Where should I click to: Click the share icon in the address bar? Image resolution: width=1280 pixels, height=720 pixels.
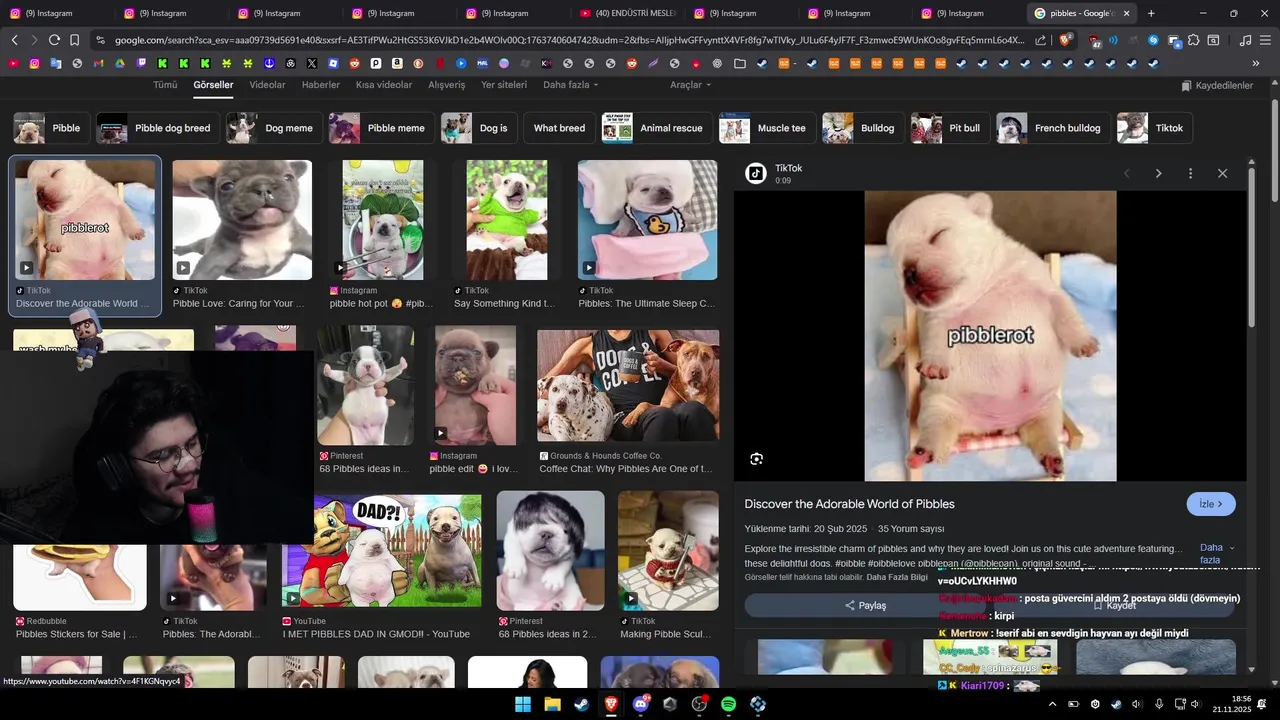[x=1041, y=40]
